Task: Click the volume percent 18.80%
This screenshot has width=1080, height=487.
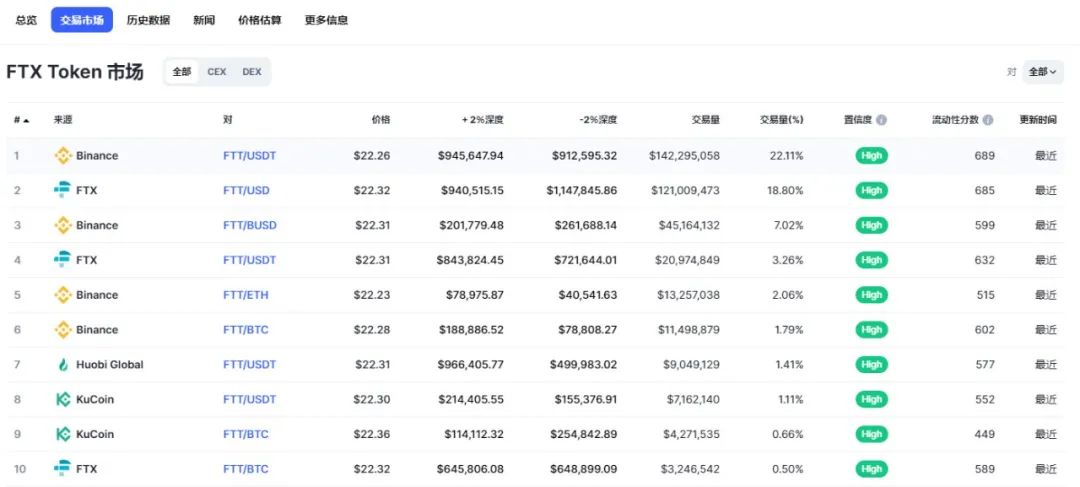Action: [785, 190]
